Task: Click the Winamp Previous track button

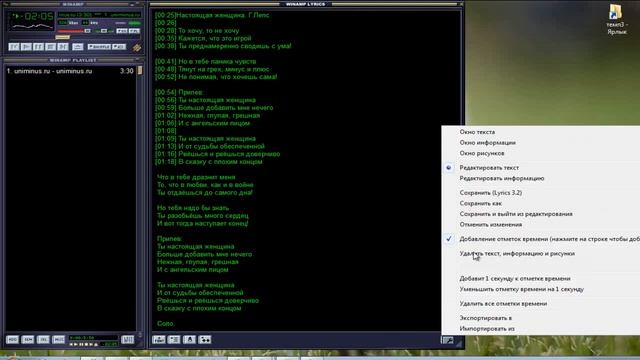Action: coord(14,47)
